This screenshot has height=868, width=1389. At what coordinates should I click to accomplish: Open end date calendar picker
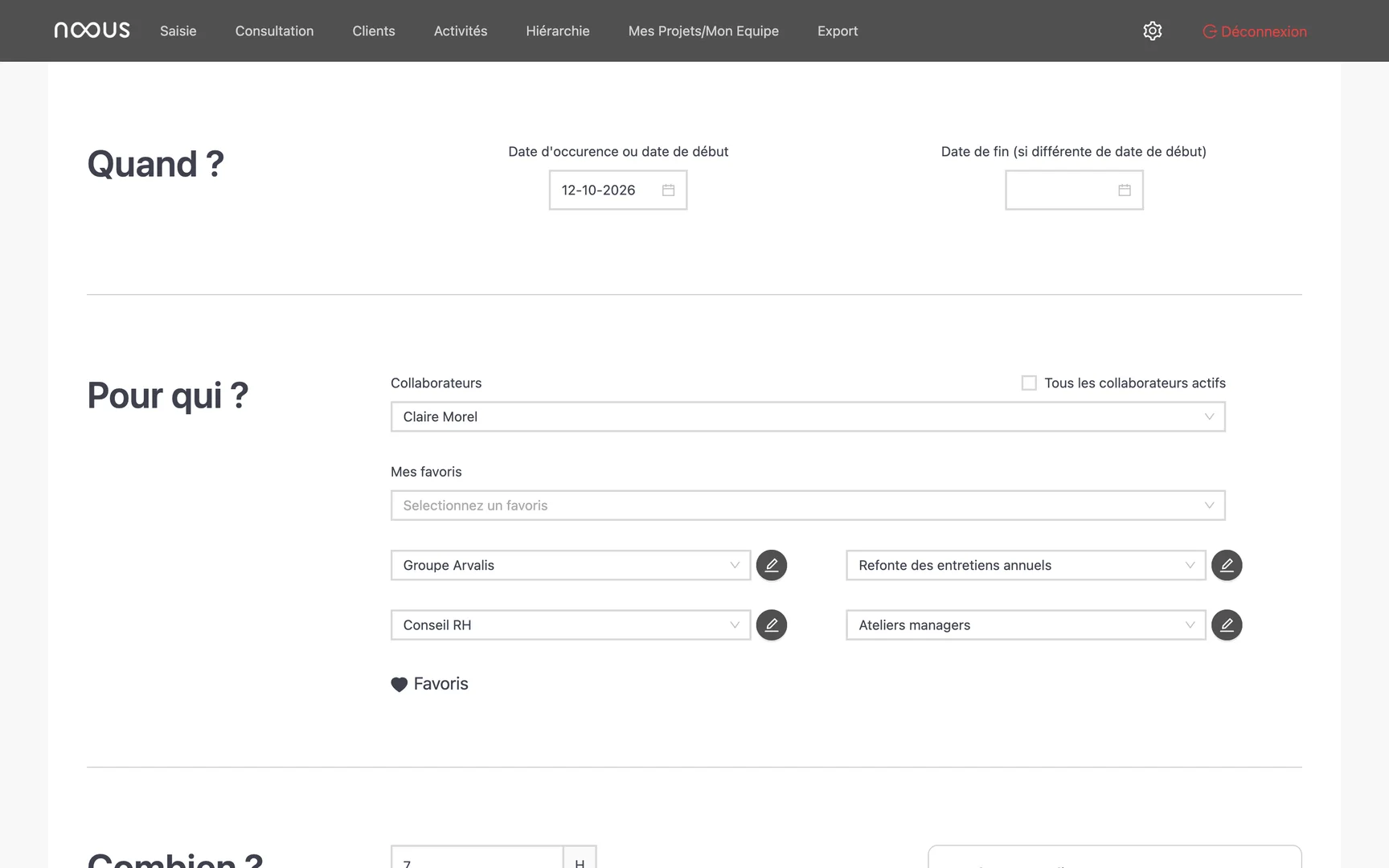[x=1125, y=190]
